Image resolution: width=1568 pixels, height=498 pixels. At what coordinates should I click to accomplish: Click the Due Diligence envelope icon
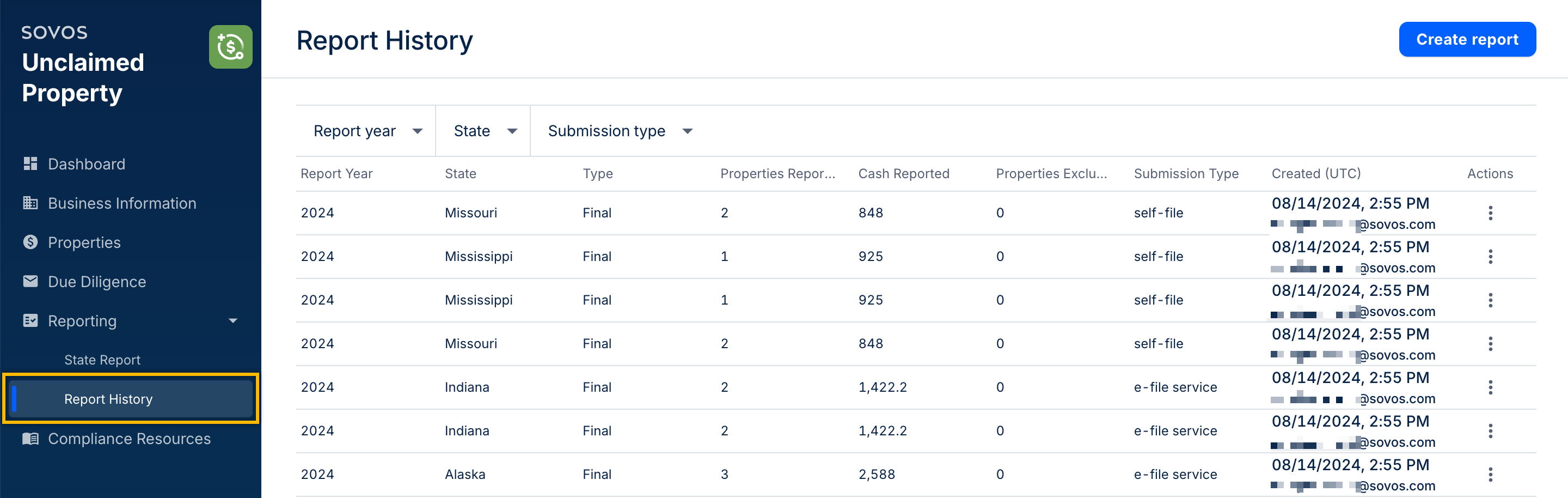click(x=30, y=281)
